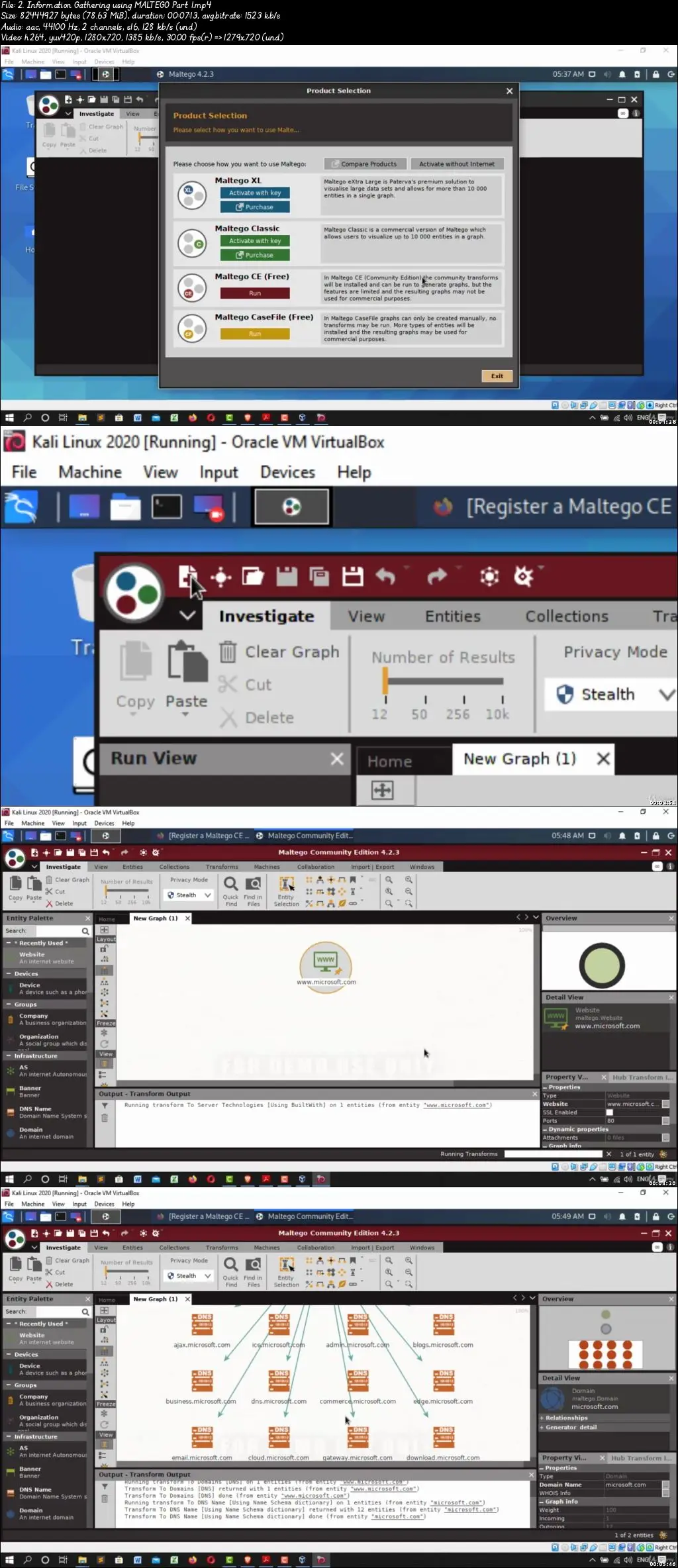Collapse Recently Used group in 05:48 AM Entity Palette

pyautogui.click(x=8, y=943)
